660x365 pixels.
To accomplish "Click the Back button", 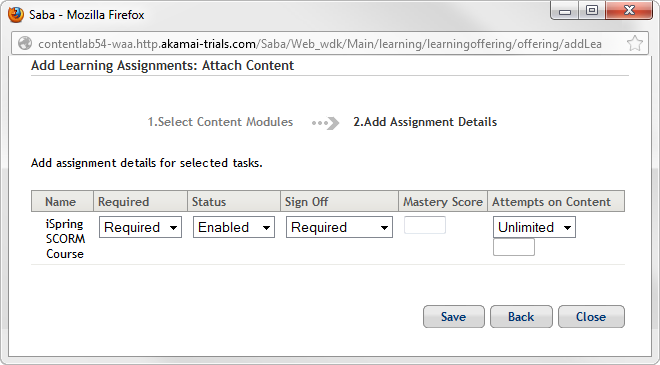I will pos(521,317).
